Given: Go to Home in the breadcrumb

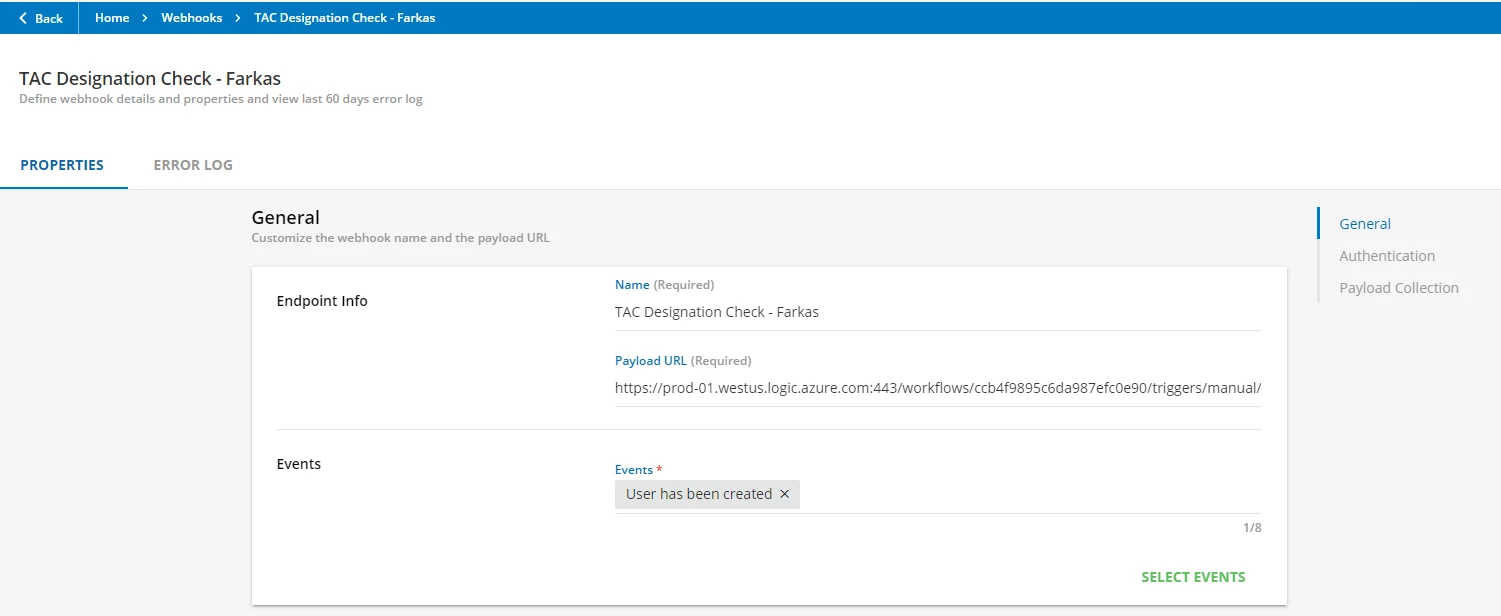Looking at the screenshot, I should [x=112, y=18].
